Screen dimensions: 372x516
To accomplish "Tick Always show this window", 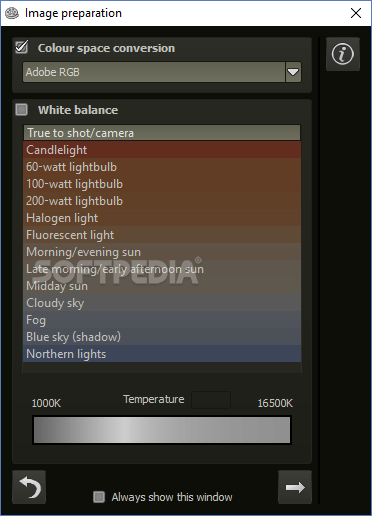I will tap(99, 497).
